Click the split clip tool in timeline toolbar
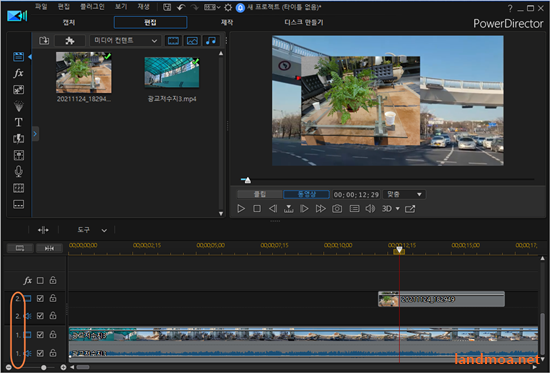 [43, 230]
